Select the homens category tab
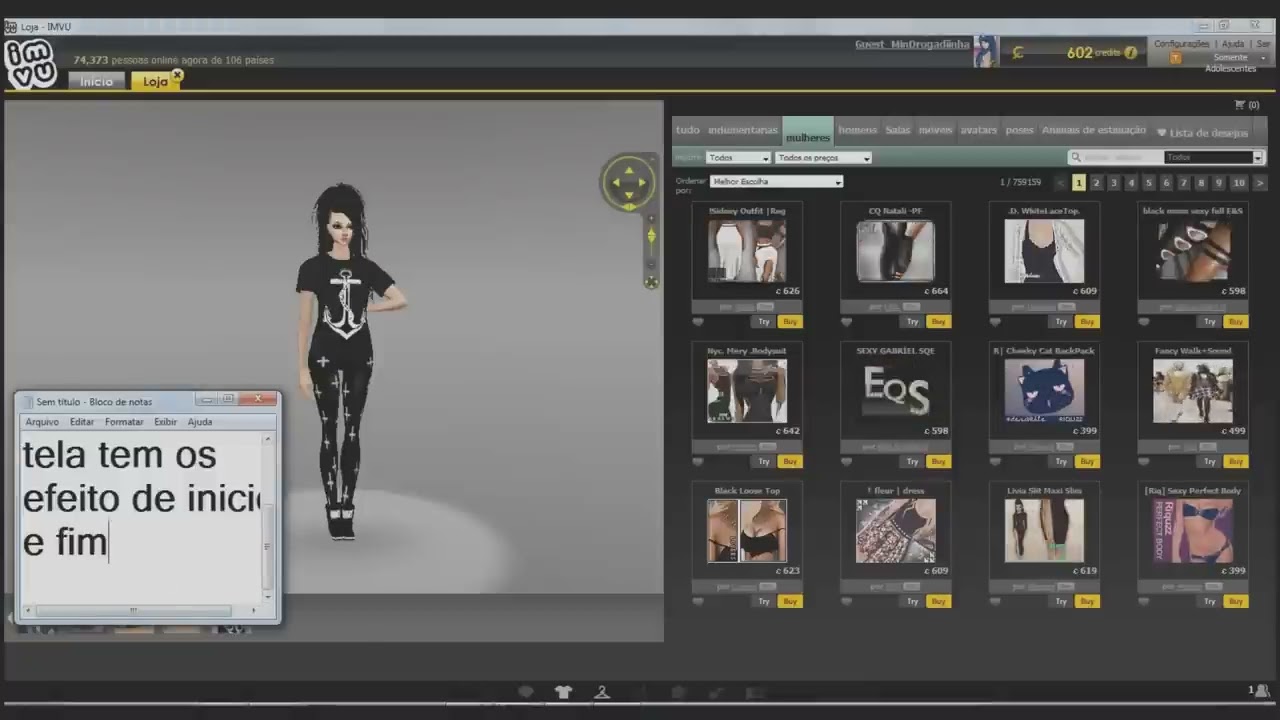The image size is (1280, 720). pyautogui.click(x=857, y=130)
